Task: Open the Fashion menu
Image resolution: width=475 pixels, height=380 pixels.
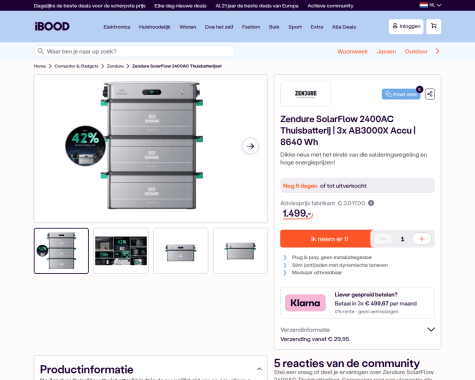Action: (251, 27)
